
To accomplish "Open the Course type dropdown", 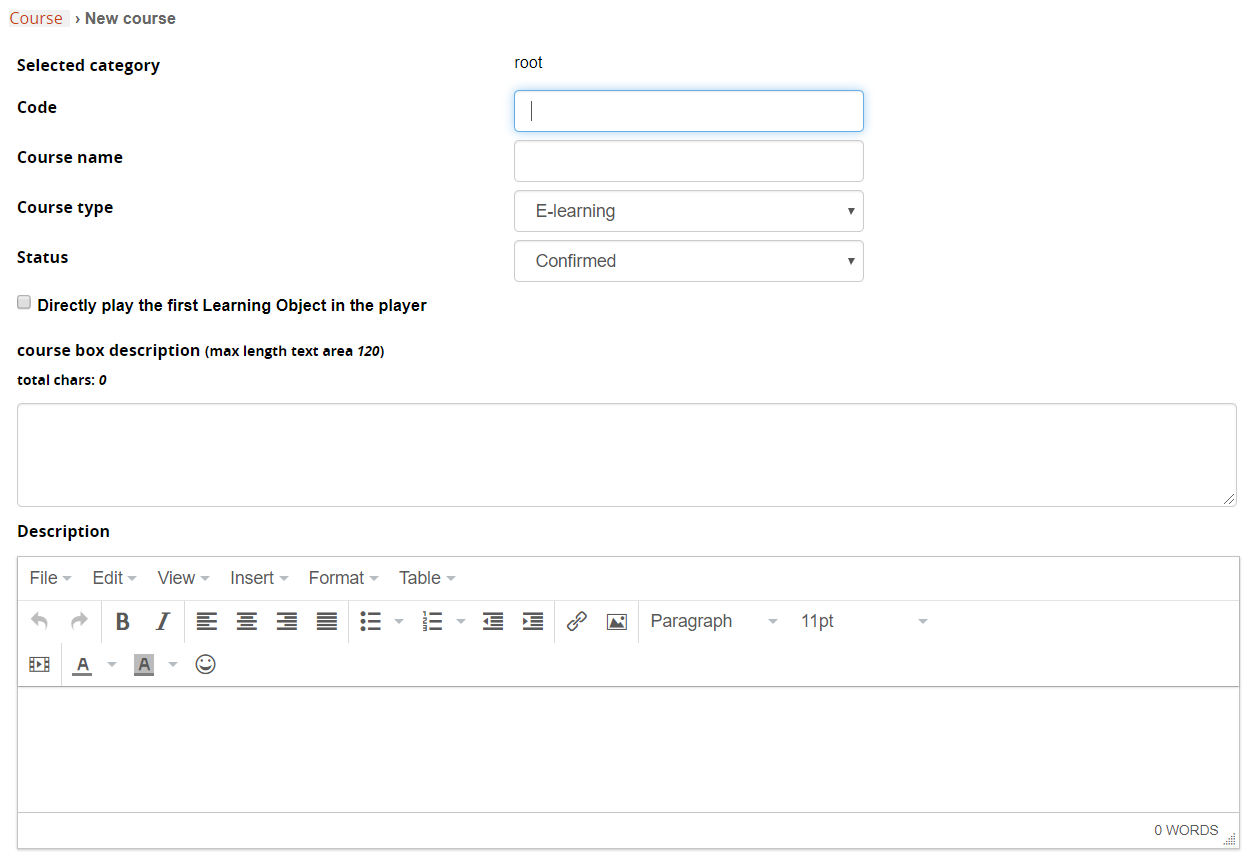I will (688, 211).
